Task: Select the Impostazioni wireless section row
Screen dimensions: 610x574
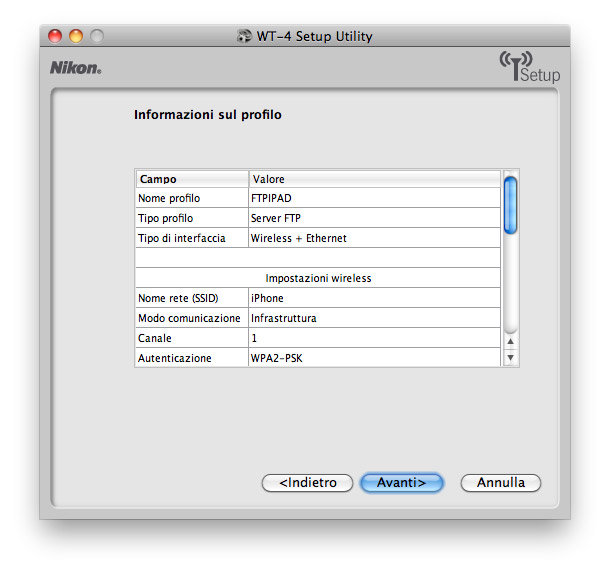Action: pyautogui.click(x=318, y=278)
